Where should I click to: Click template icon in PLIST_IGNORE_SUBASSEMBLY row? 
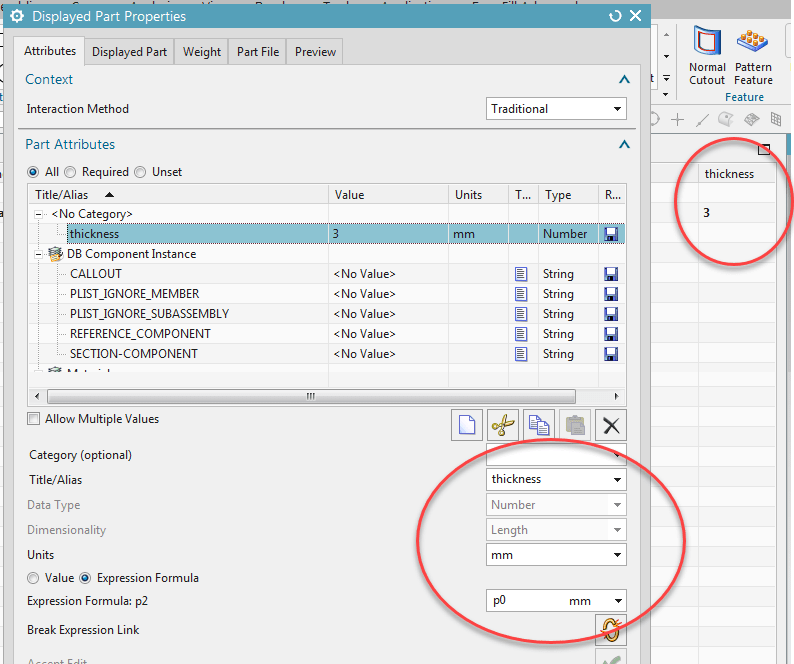click(521, 314)
